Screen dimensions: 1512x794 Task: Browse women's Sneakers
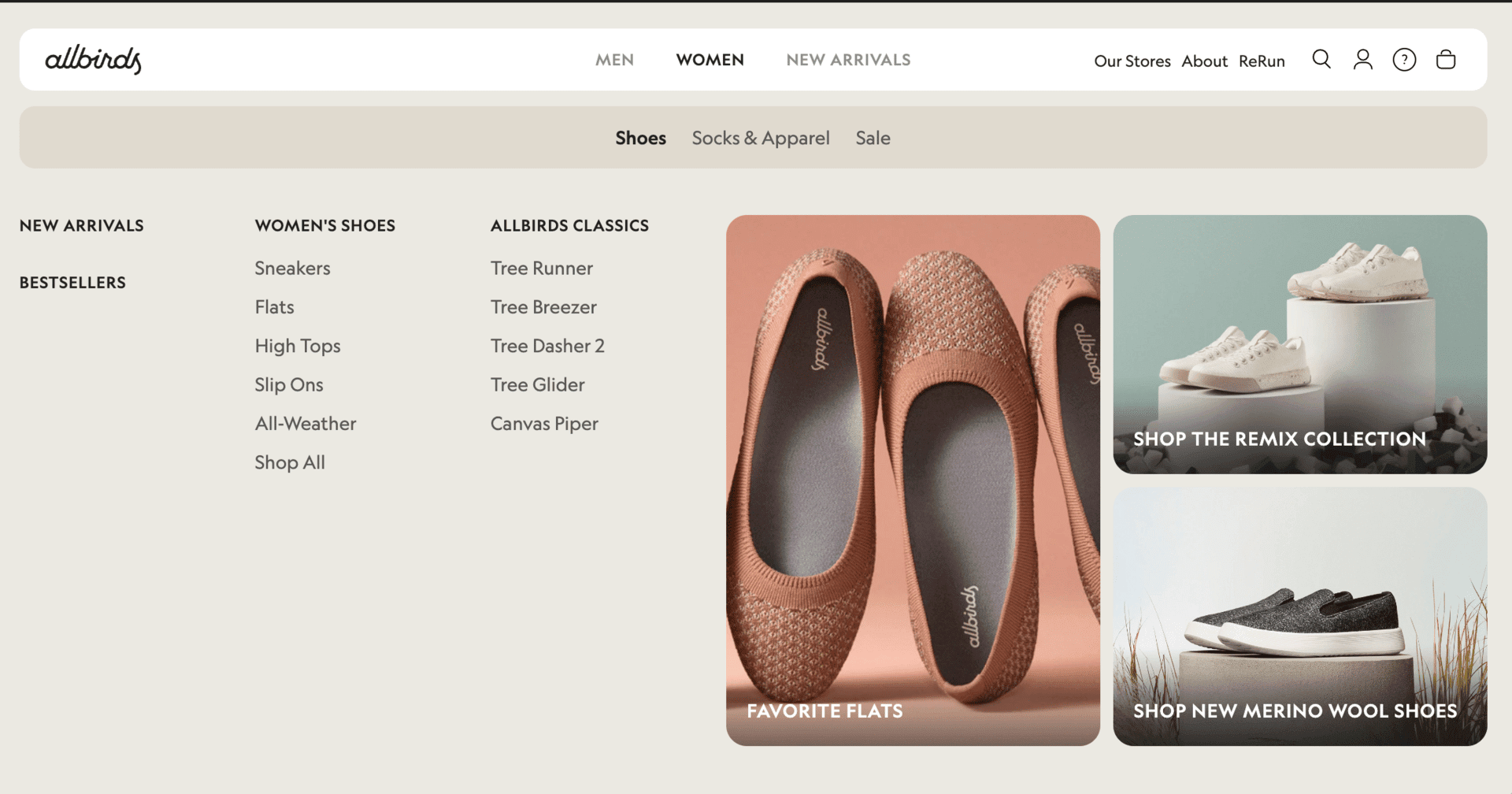[292, 268]
